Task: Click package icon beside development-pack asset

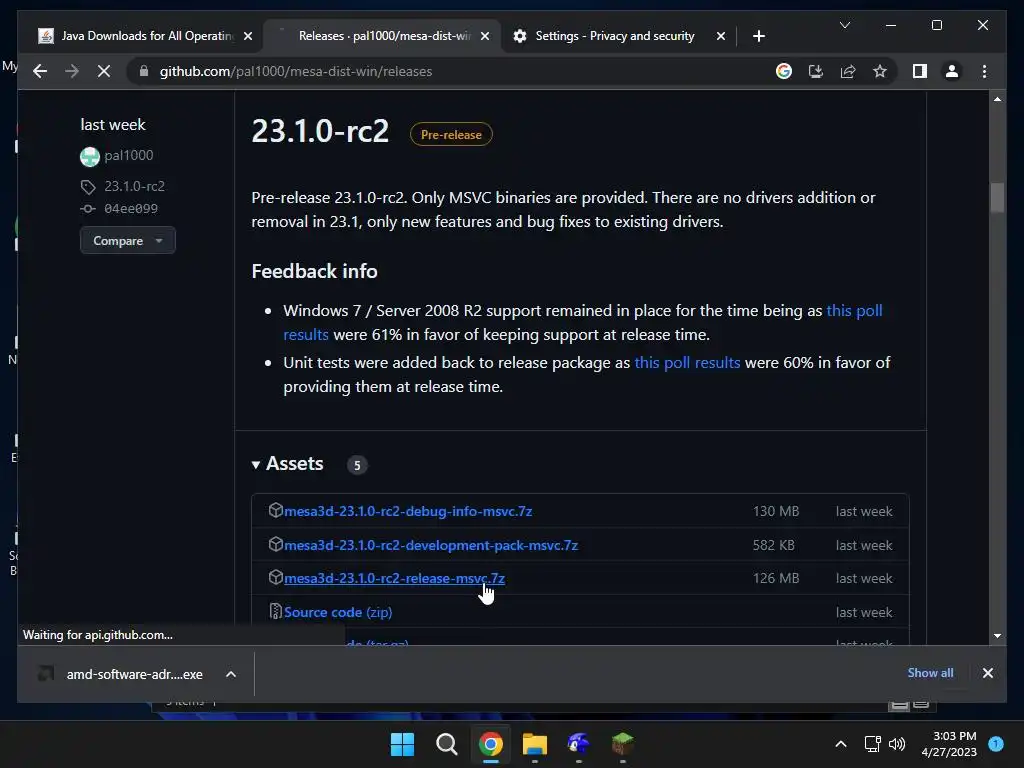Action: tap(276, 544)
